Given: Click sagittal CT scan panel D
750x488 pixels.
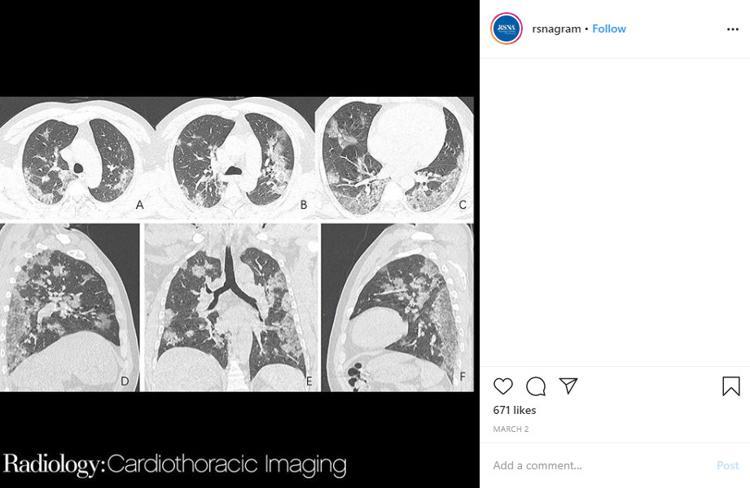Looking at the screenshot, I should 70,308.
